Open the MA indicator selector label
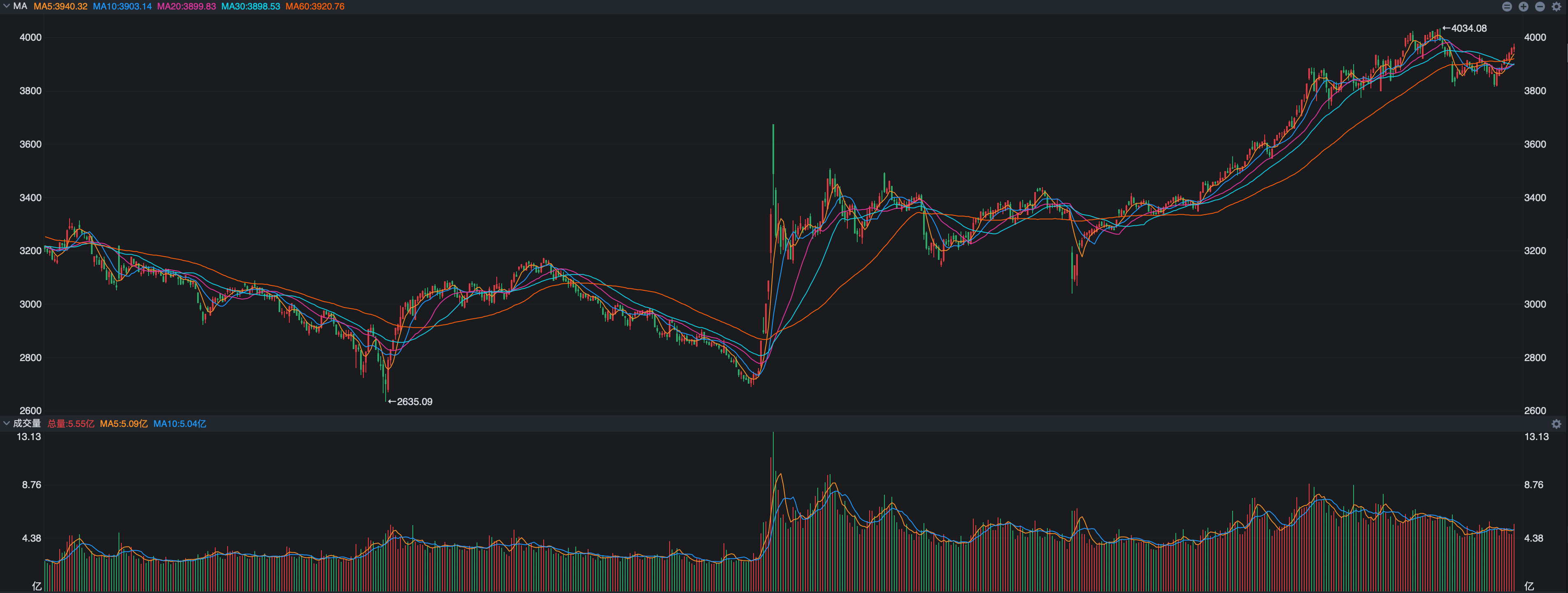This screenshot has height=593, width=1568. pyautogui.click(x=20, y=6)
